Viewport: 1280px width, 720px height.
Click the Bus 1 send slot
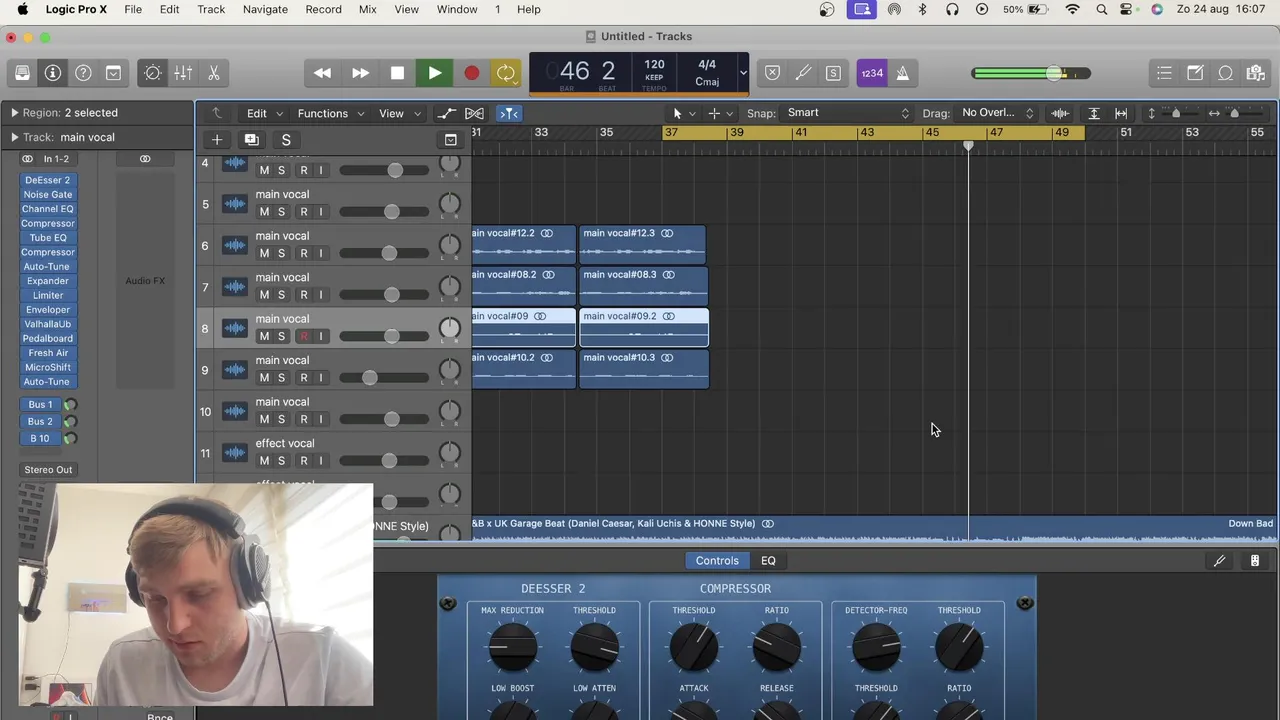pos(40,405)
